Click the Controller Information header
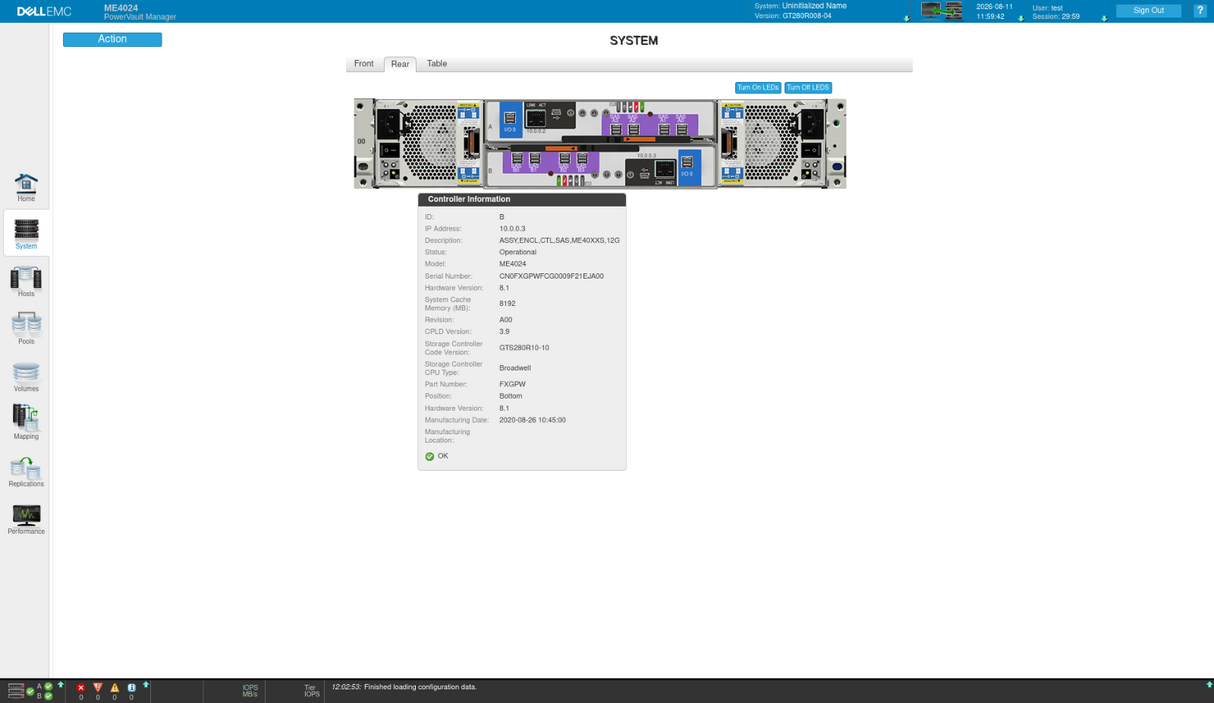 click(522, 199)
